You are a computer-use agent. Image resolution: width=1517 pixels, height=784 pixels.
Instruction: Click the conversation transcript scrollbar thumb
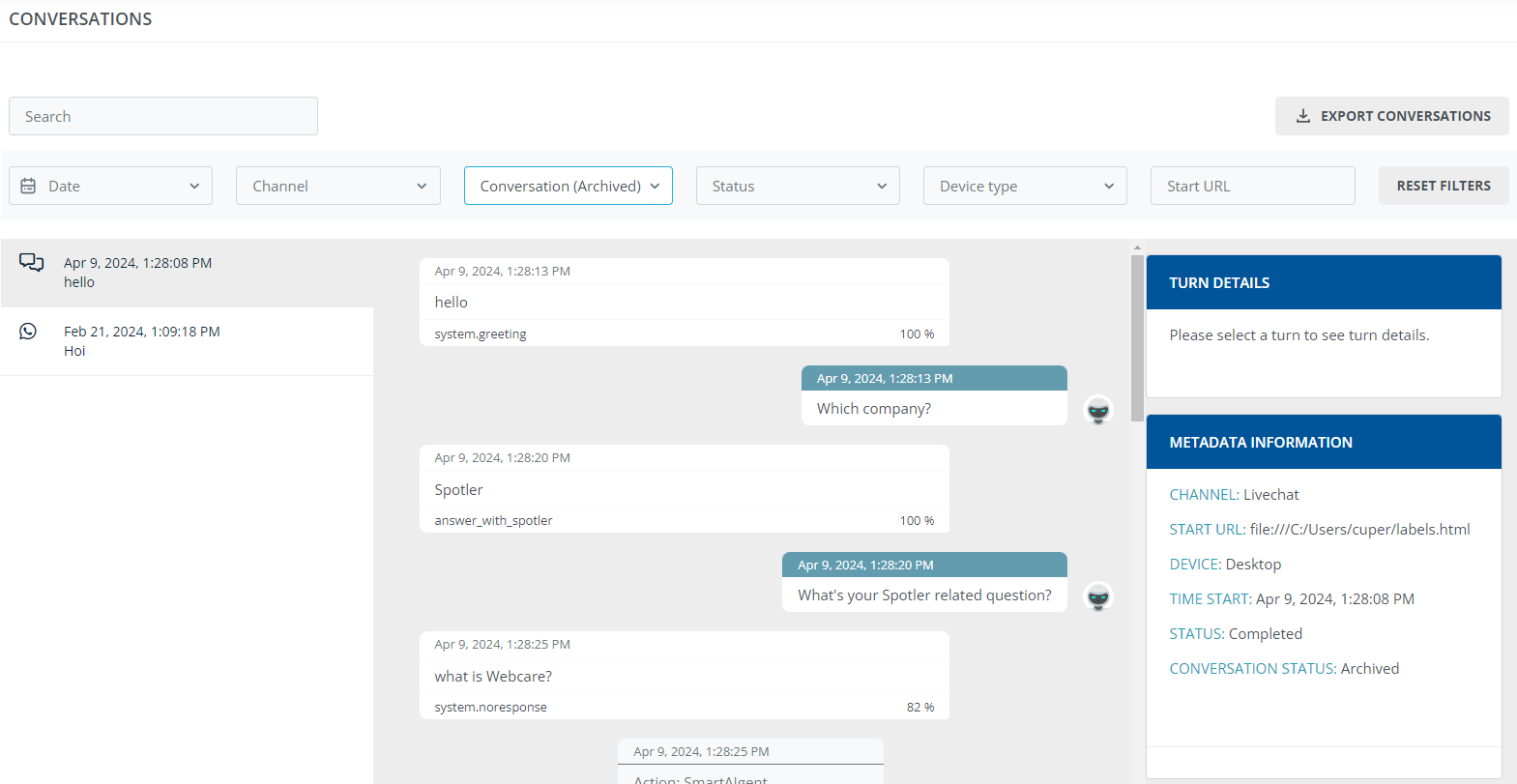coord(1137,338)
